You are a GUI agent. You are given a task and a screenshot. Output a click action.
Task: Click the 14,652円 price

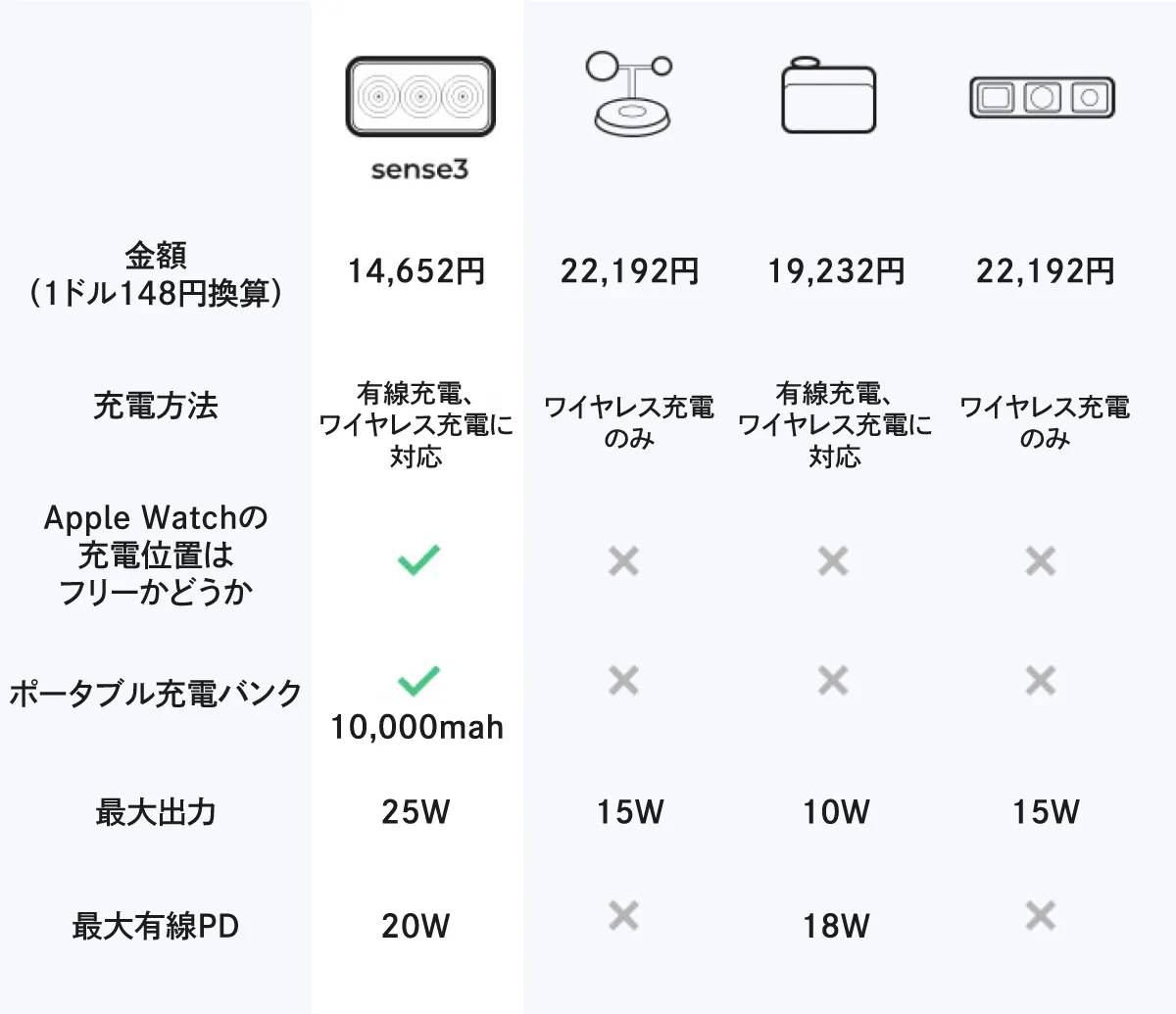tap(416, 271)
